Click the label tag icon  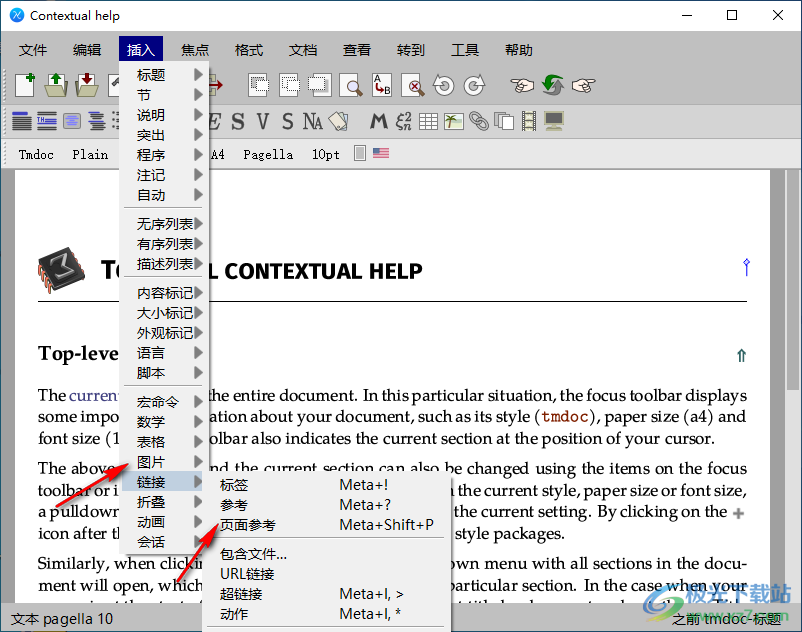[338, 122]
